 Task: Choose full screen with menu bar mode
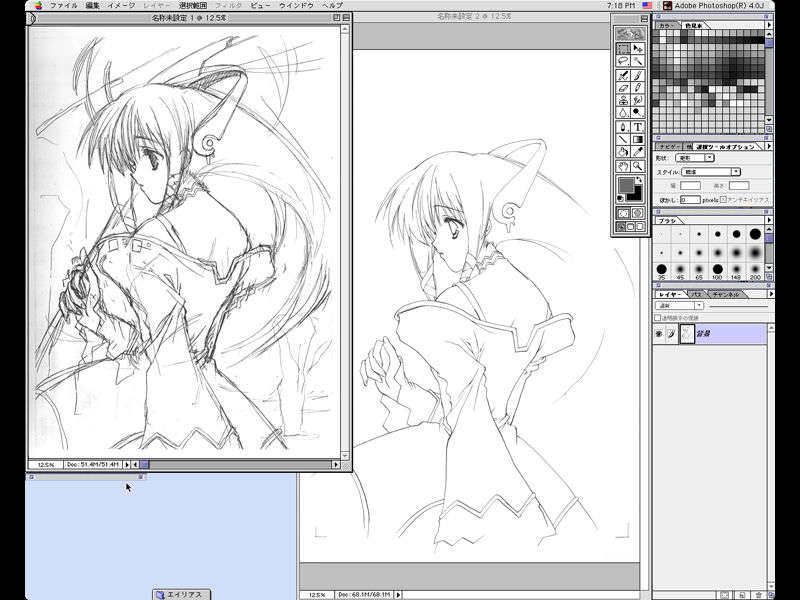click(x=631, y=227)
